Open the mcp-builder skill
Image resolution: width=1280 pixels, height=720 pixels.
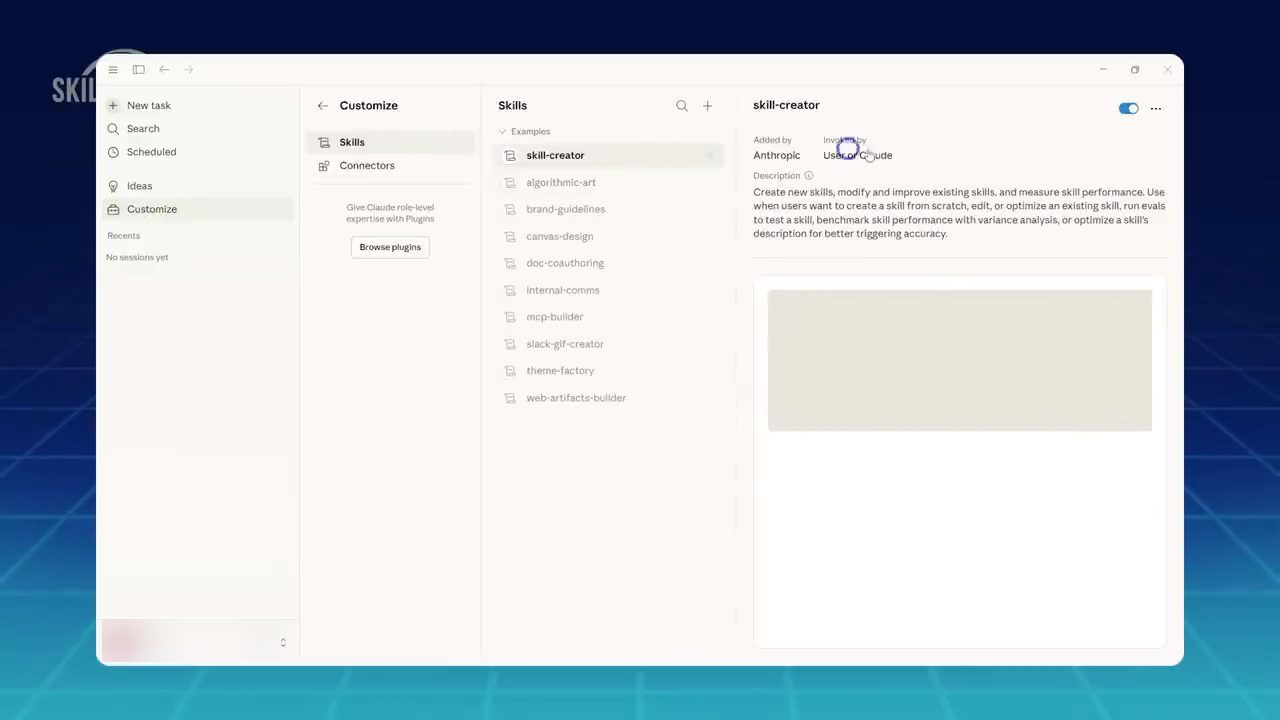pos(608,318)
